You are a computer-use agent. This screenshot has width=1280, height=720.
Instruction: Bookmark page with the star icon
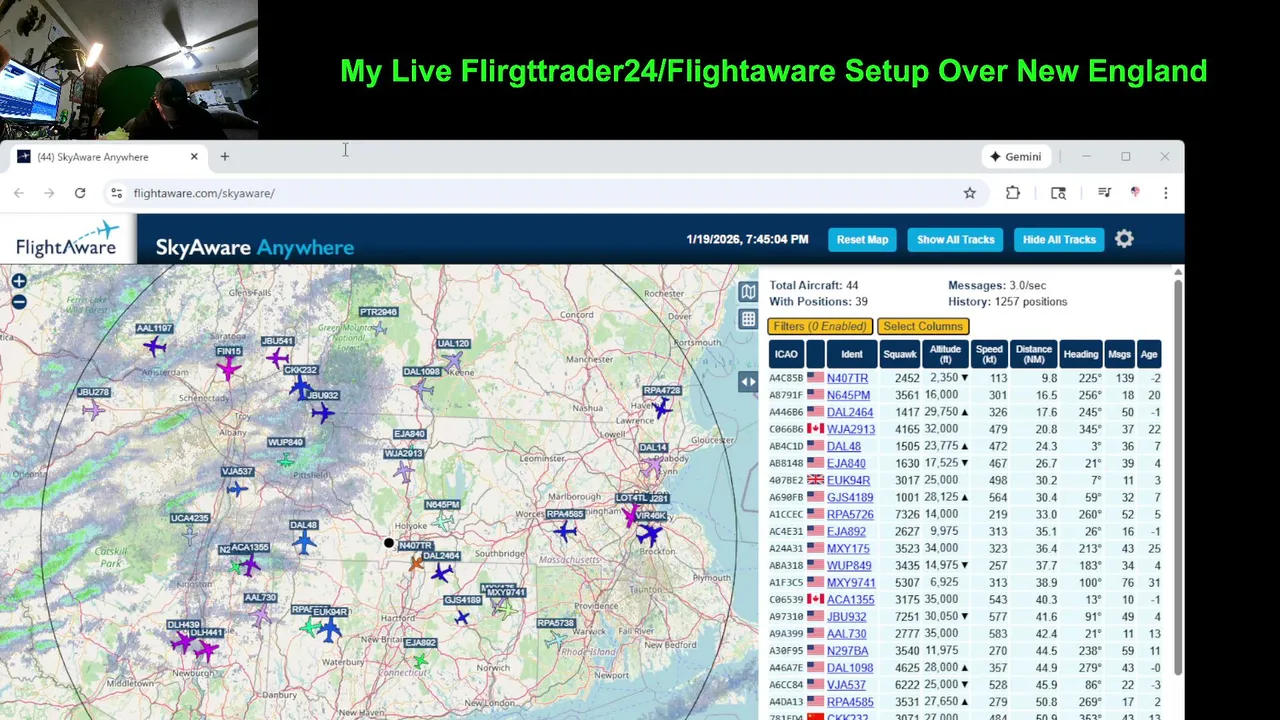click(x=969, y=193)
